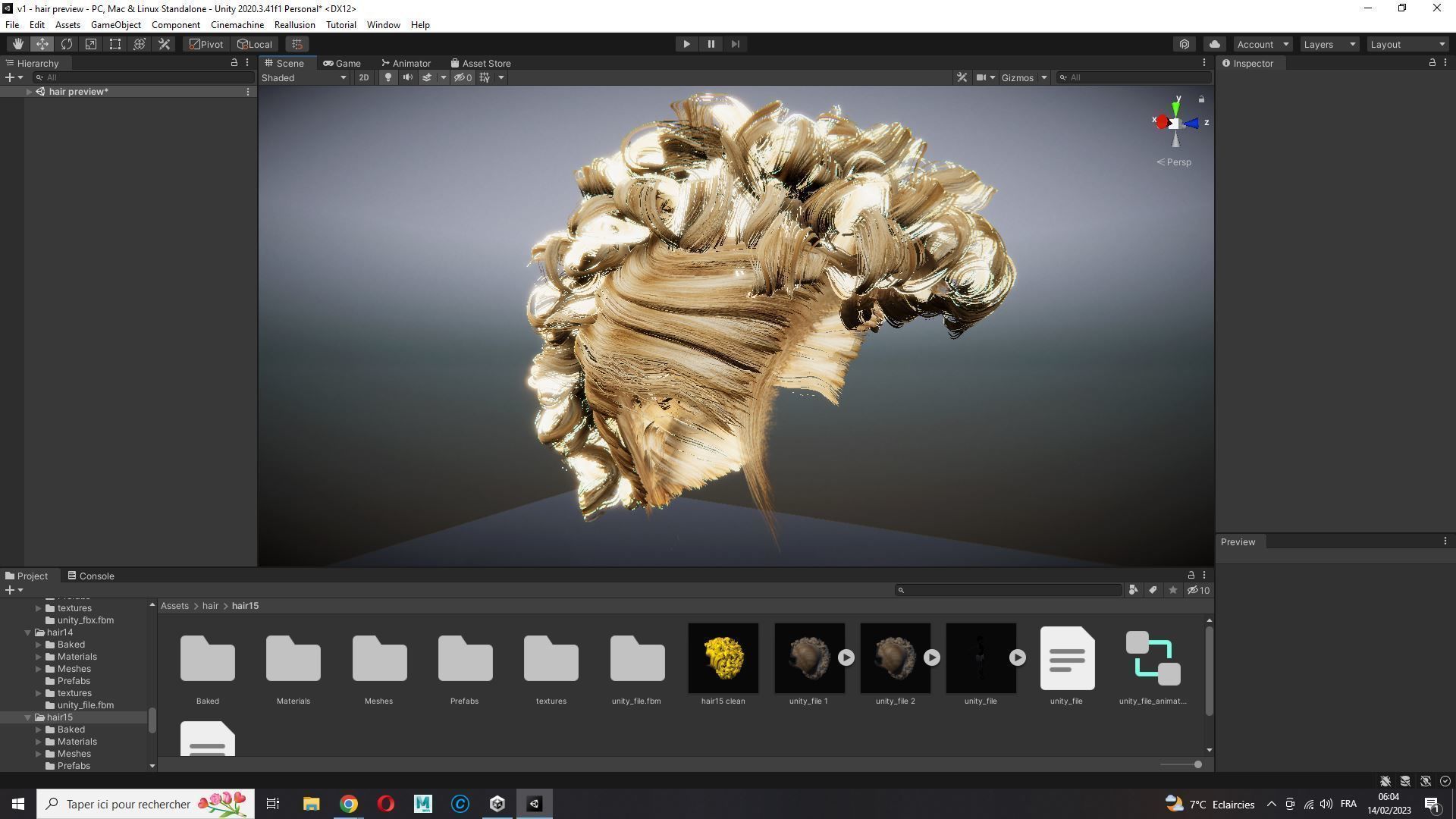Select the Hand tool

click(17, 44)
